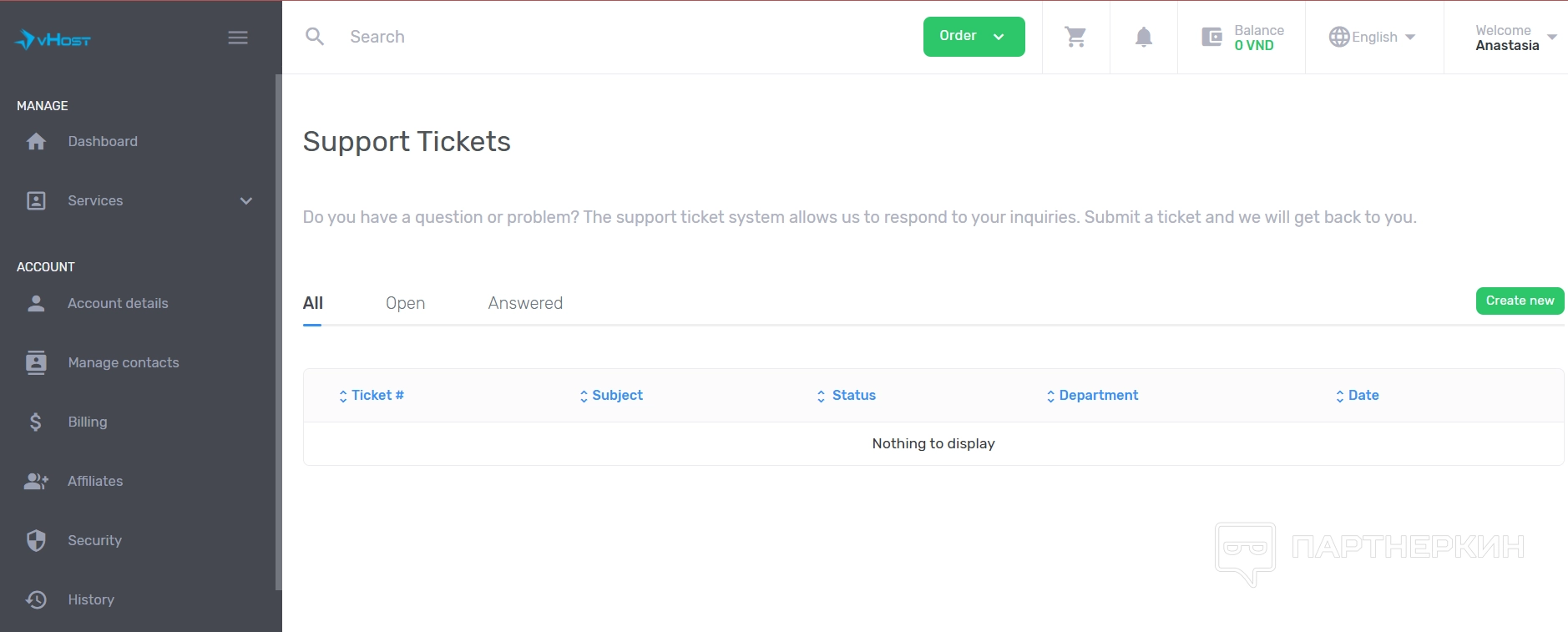Click the Dashboard home icon
The image size is (1568, 632).
(x=36, y=142)
